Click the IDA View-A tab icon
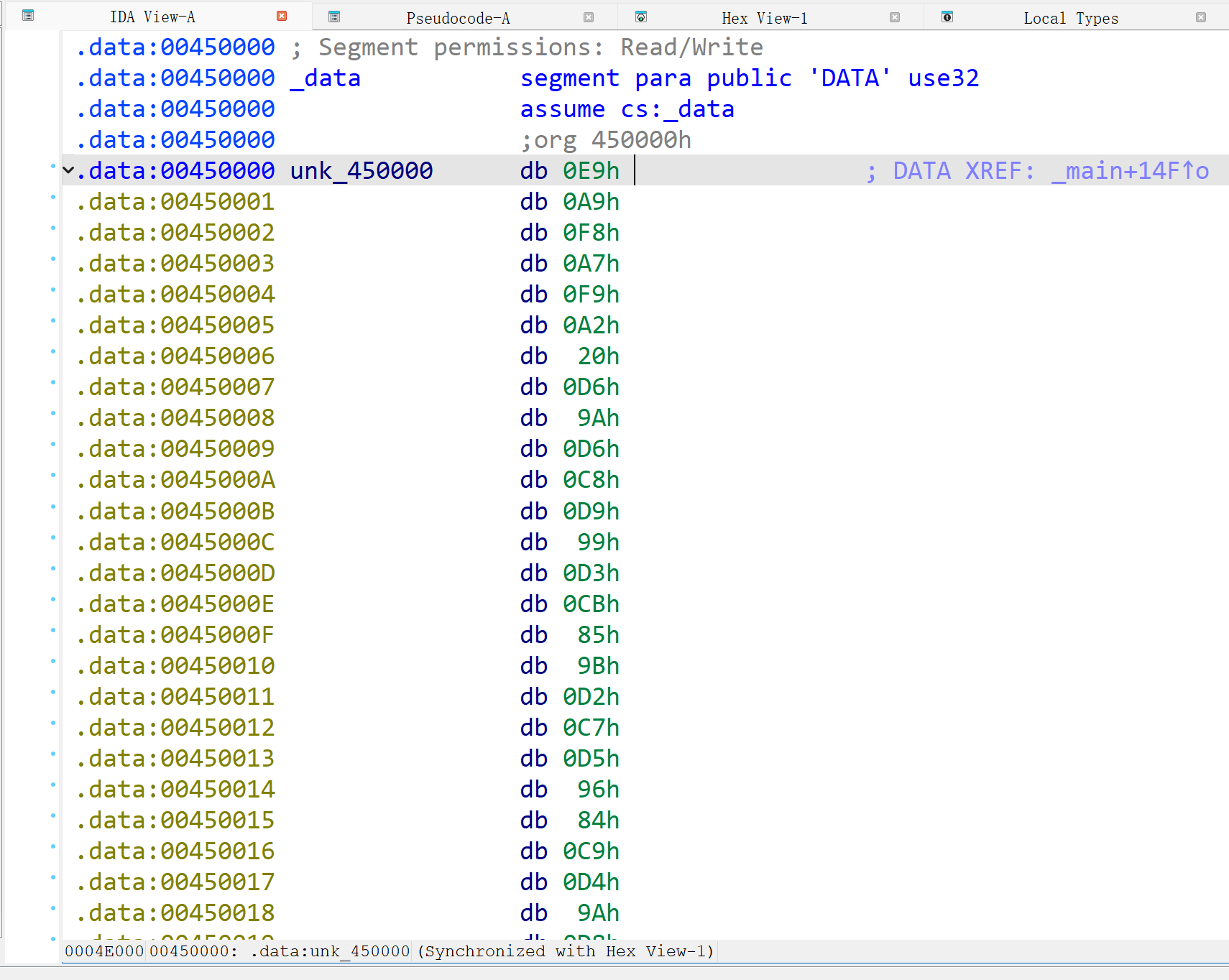Image resolution: width=1229 pixels, height=980 pixels. click(28, 16)
